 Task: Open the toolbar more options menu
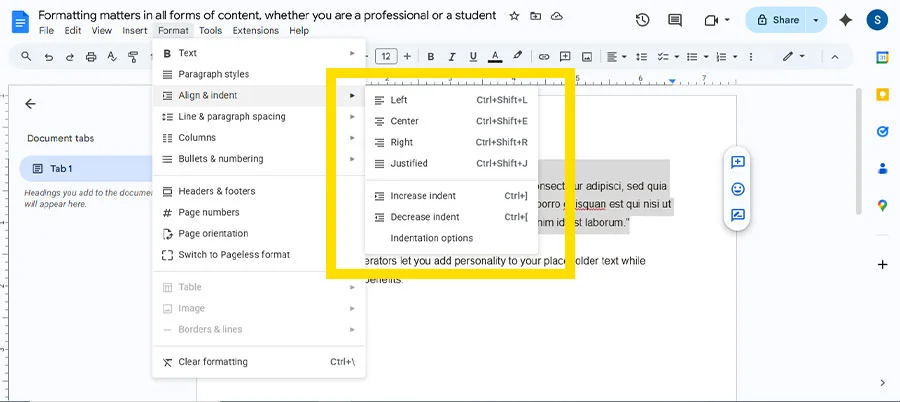(751, 56)
